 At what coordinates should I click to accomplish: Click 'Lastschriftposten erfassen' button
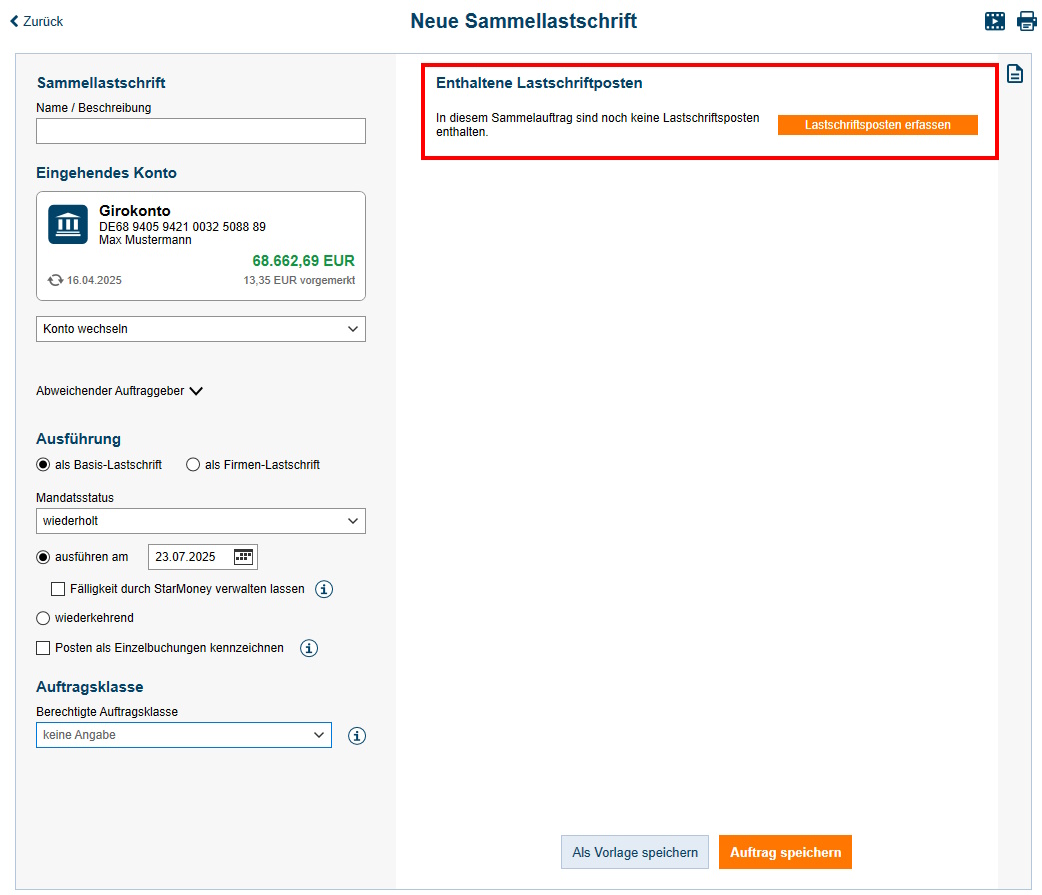pyautogui.click(x=877, y=125)
